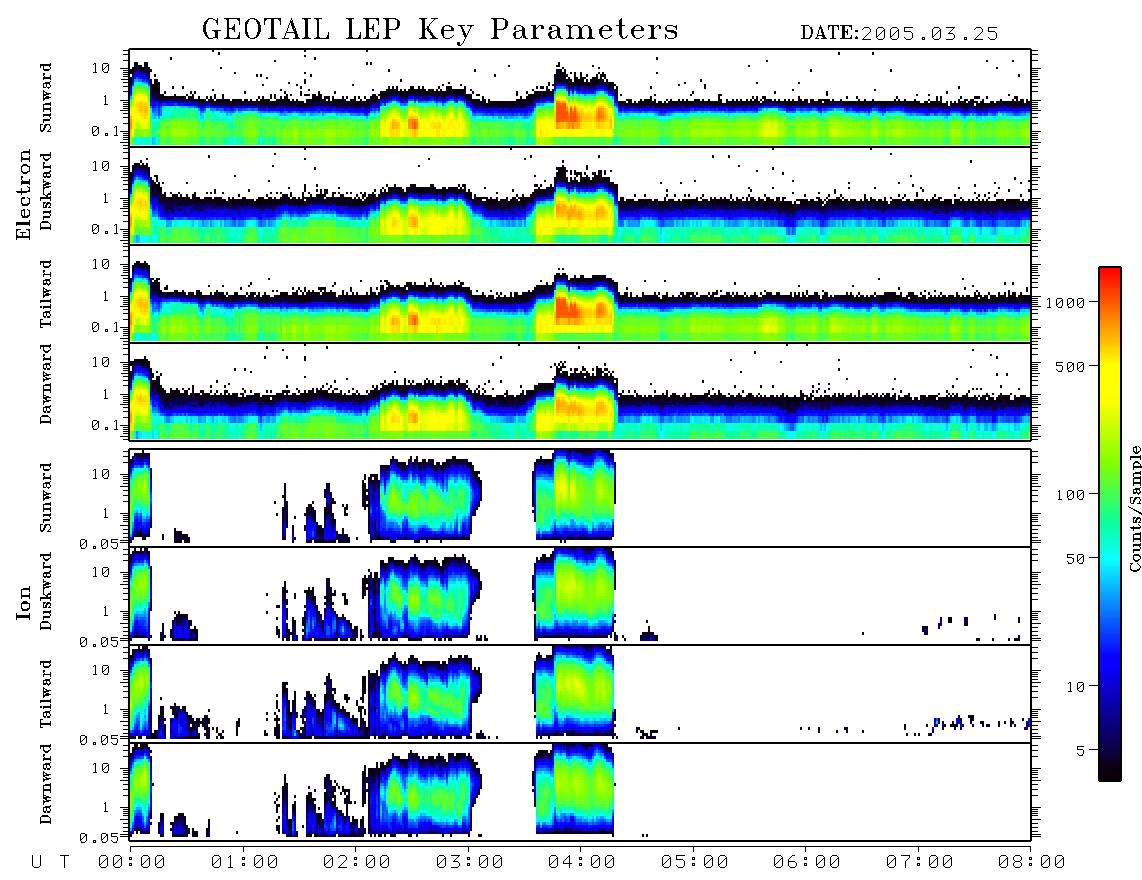The image size is (1142, 880).
Task: Click the GEOTAIL LEP Key Parameters title
Action: pos(440,30)
